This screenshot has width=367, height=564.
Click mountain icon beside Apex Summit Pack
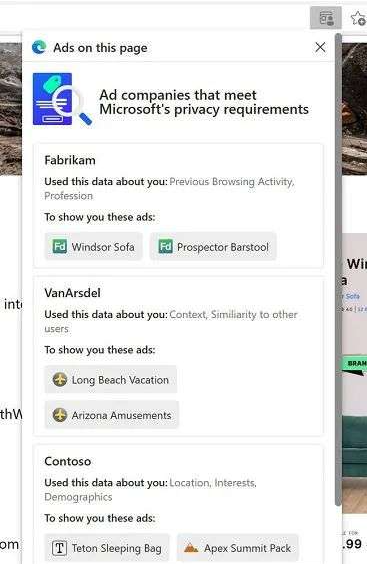click(x=191, y=548)
